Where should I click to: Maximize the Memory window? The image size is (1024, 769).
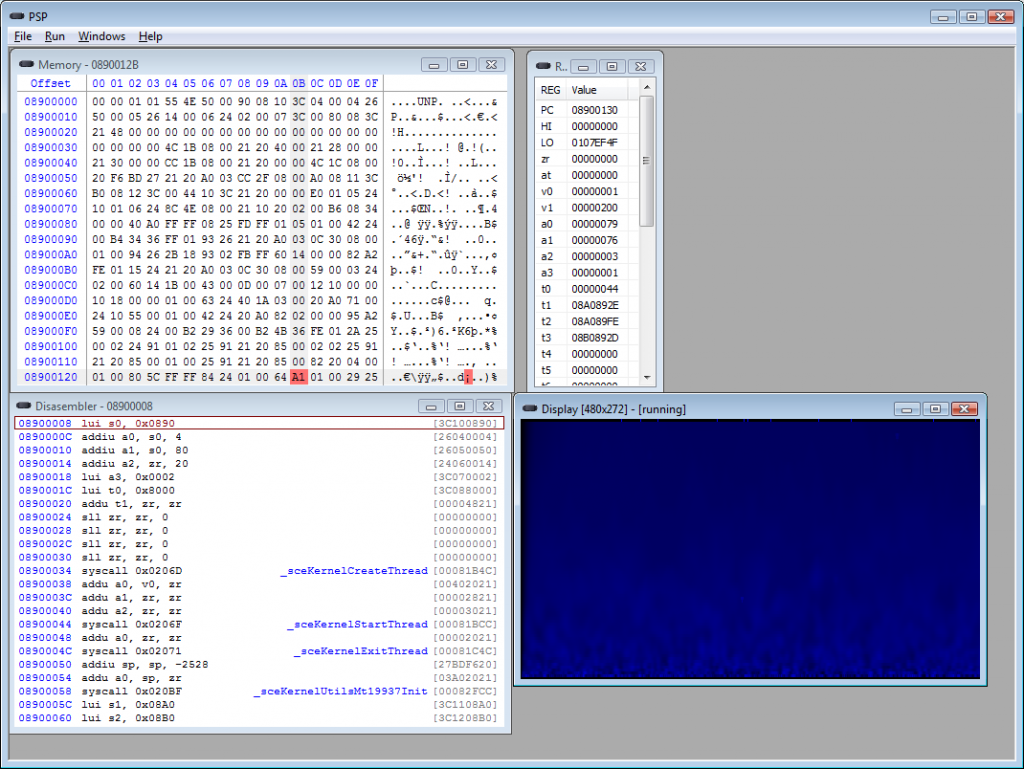(x=462, y=65)
